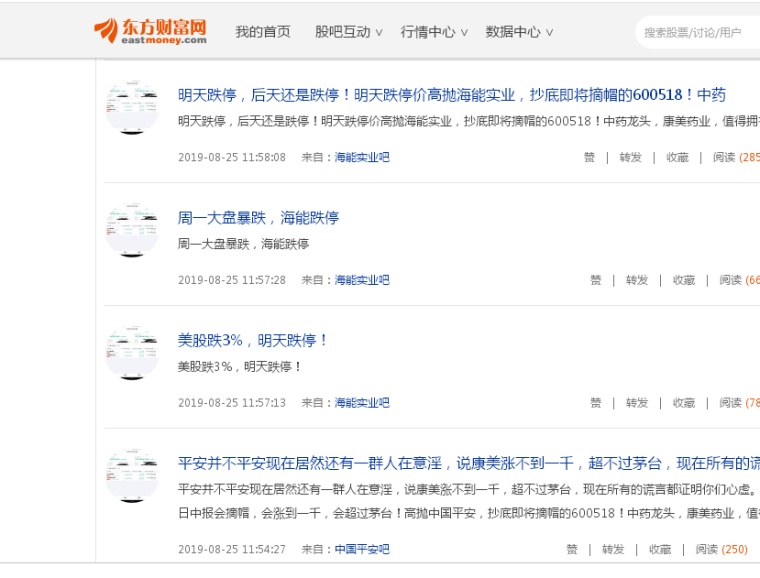Click 阅读 (250) count on 平安 post
This screenshot has width=760, height=578.
(721, 549)
